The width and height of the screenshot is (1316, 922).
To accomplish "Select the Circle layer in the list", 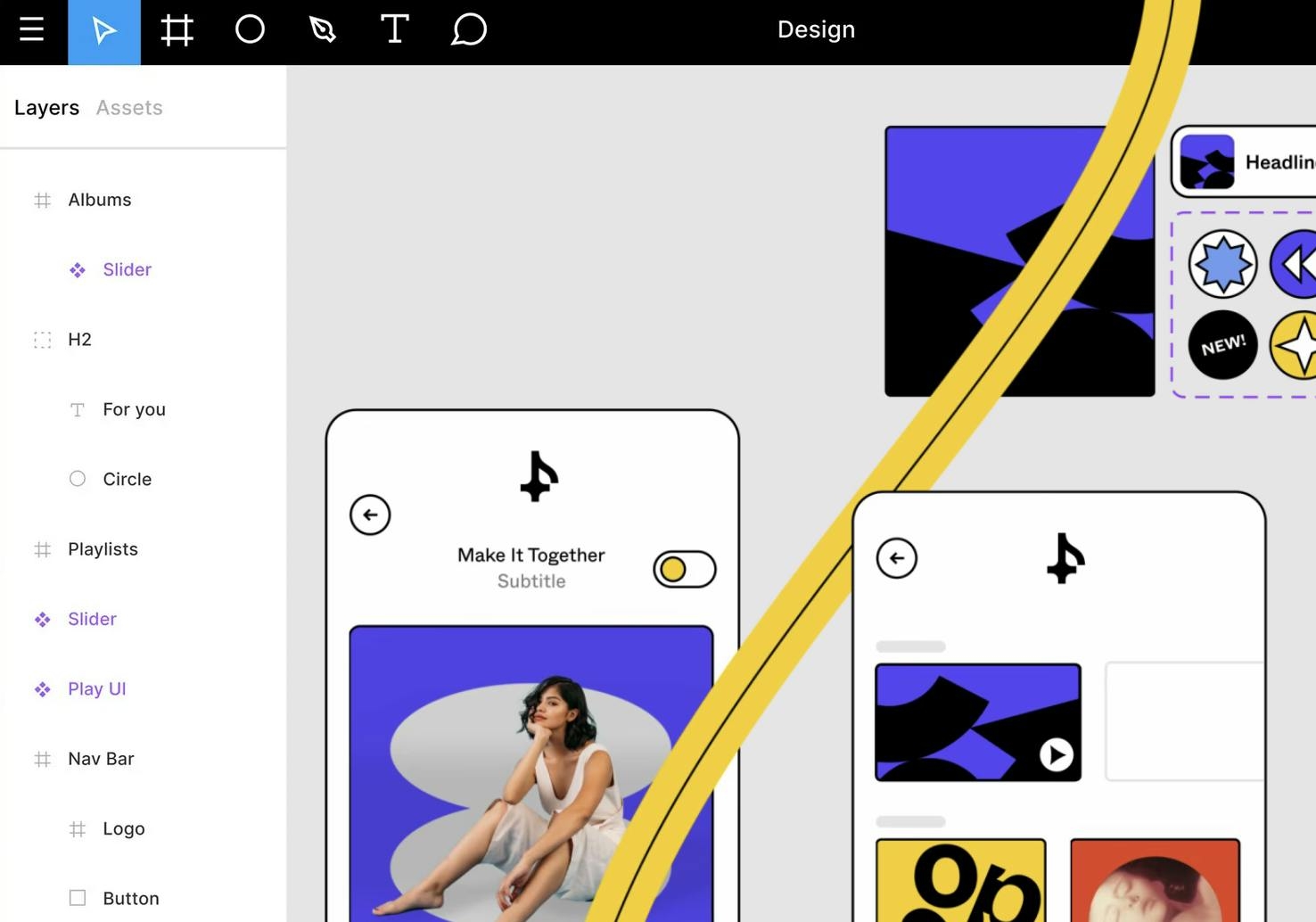I will point(127,480).
